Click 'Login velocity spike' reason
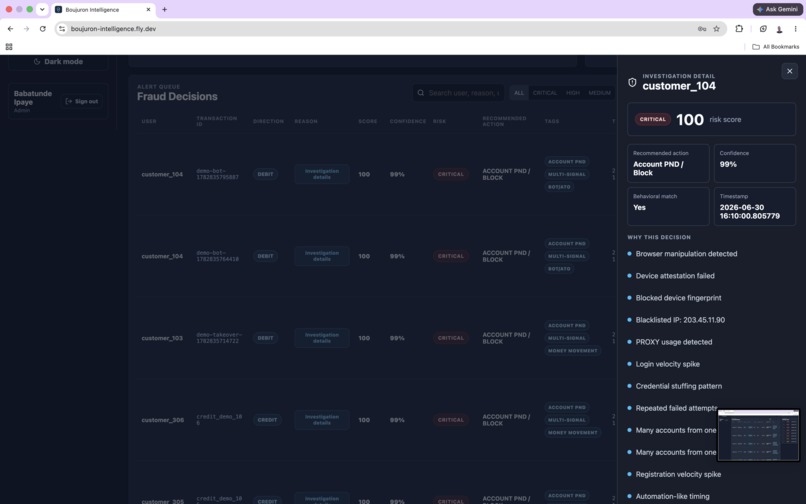Image resolution: width=806 pixels, height=504 pixels. coord(668,364)
